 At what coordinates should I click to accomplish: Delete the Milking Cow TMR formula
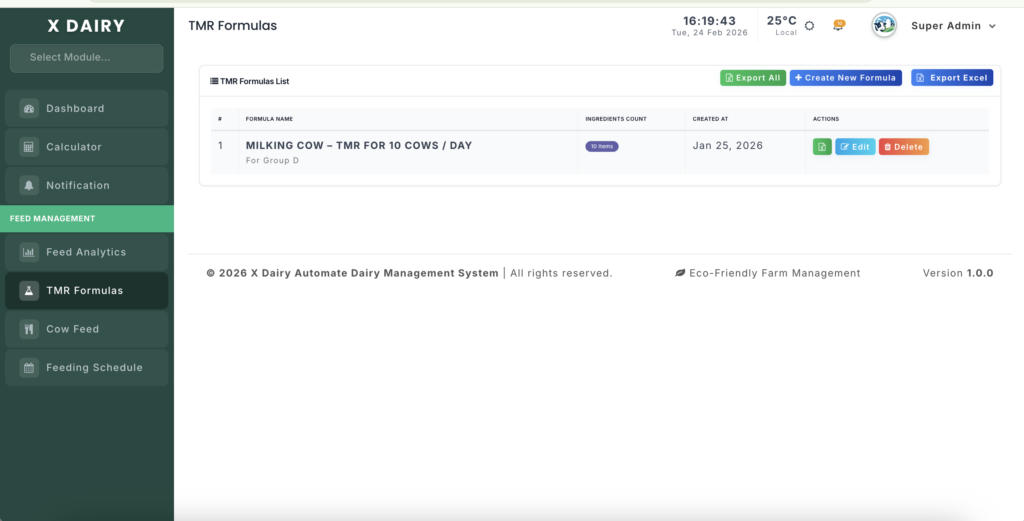point(903,147)
